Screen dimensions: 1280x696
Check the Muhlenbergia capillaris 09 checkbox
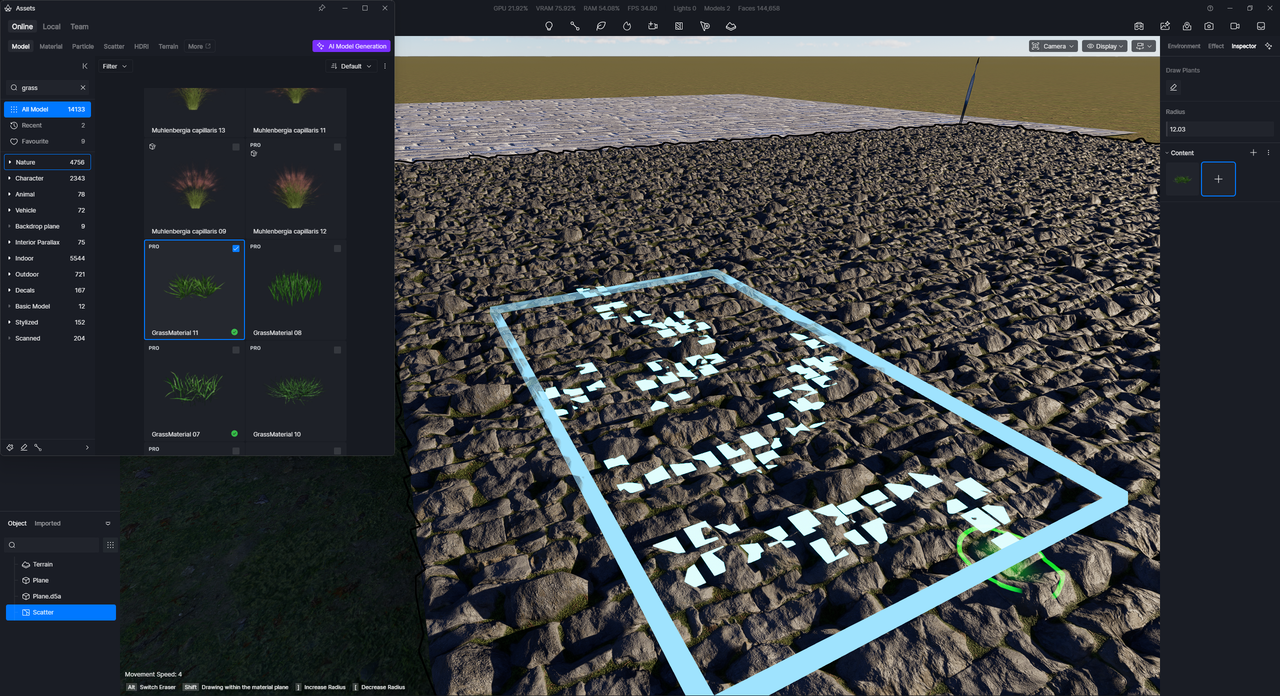coord(236,147)
